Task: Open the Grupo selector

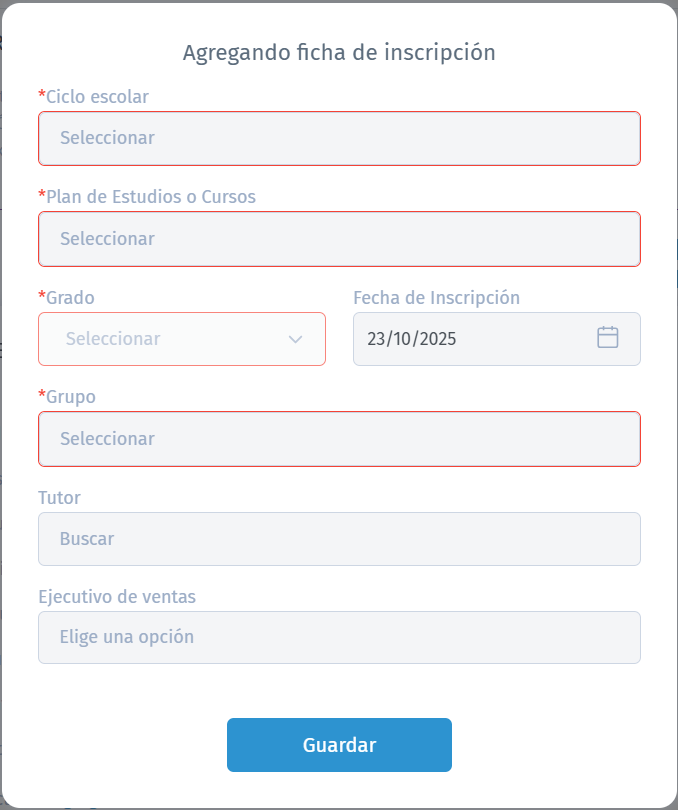Action: (x=339, y=438)
